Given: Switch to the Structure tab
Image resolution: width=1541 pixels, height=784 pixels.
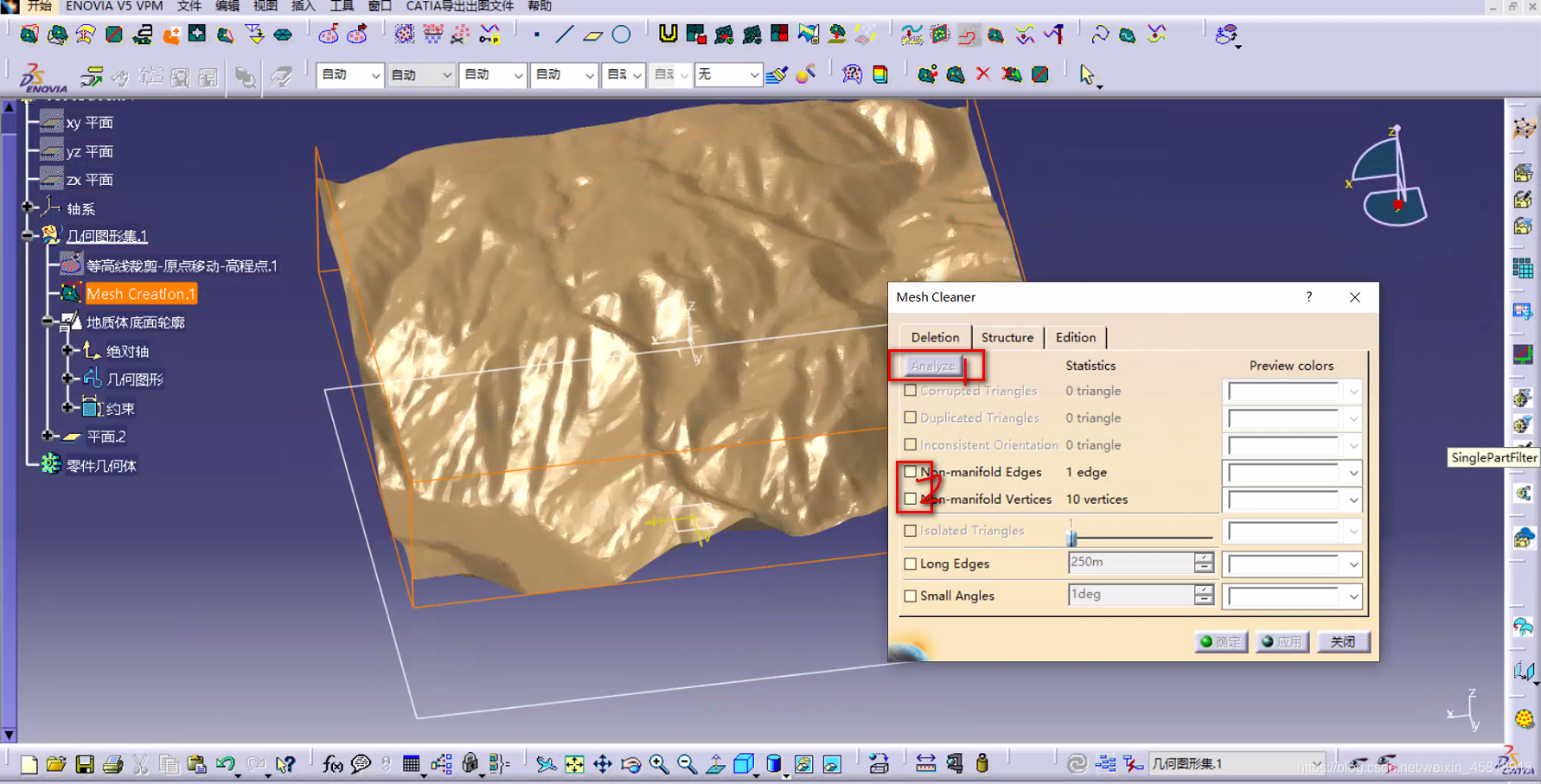Looking at the screenshot, I should (1007, 337).
